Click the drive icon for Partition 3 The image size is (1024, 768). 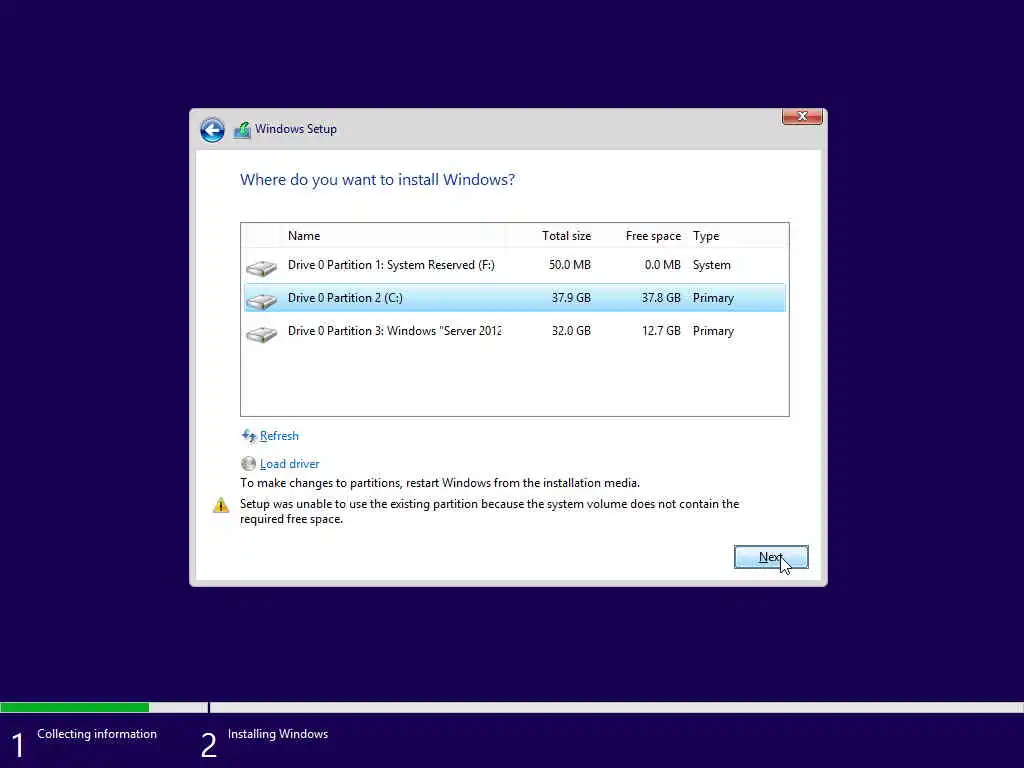(261, 334)
